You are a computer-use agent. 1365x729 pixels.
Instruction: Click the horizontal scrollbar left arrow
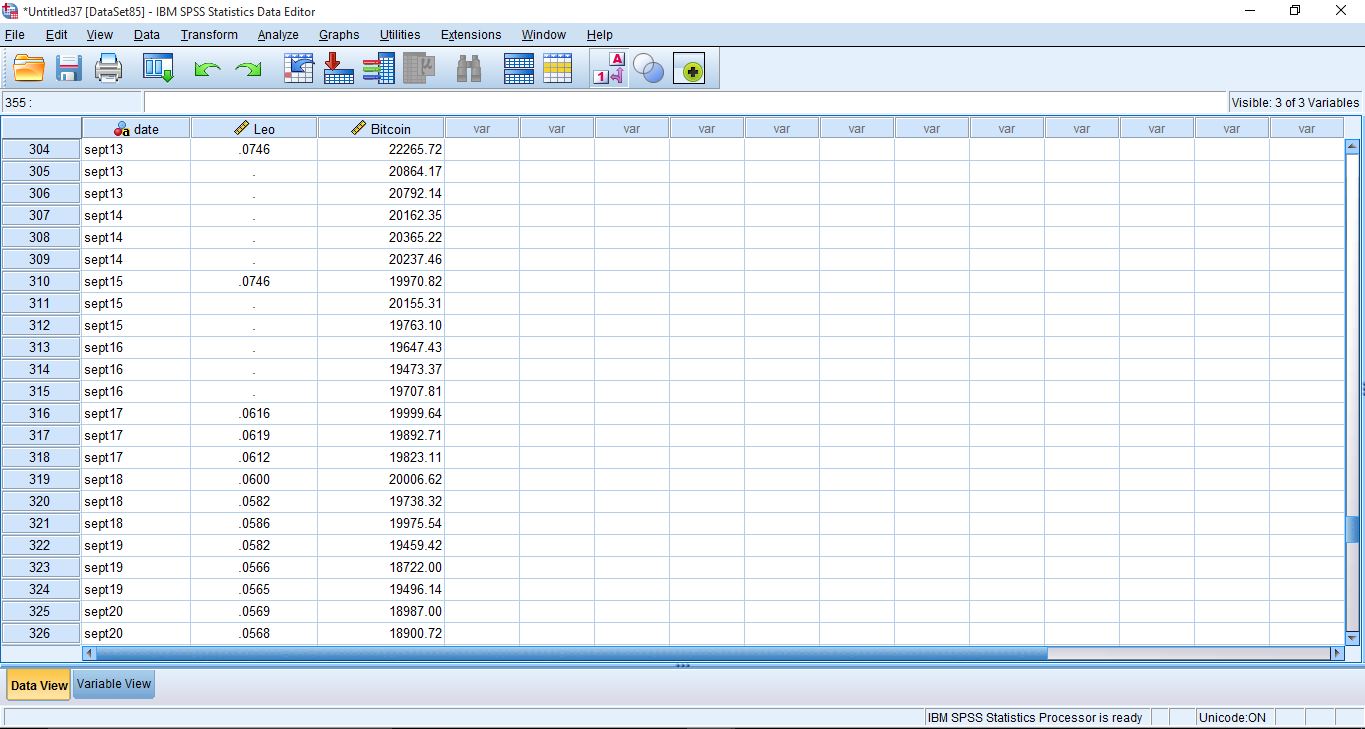pos(89,653)
